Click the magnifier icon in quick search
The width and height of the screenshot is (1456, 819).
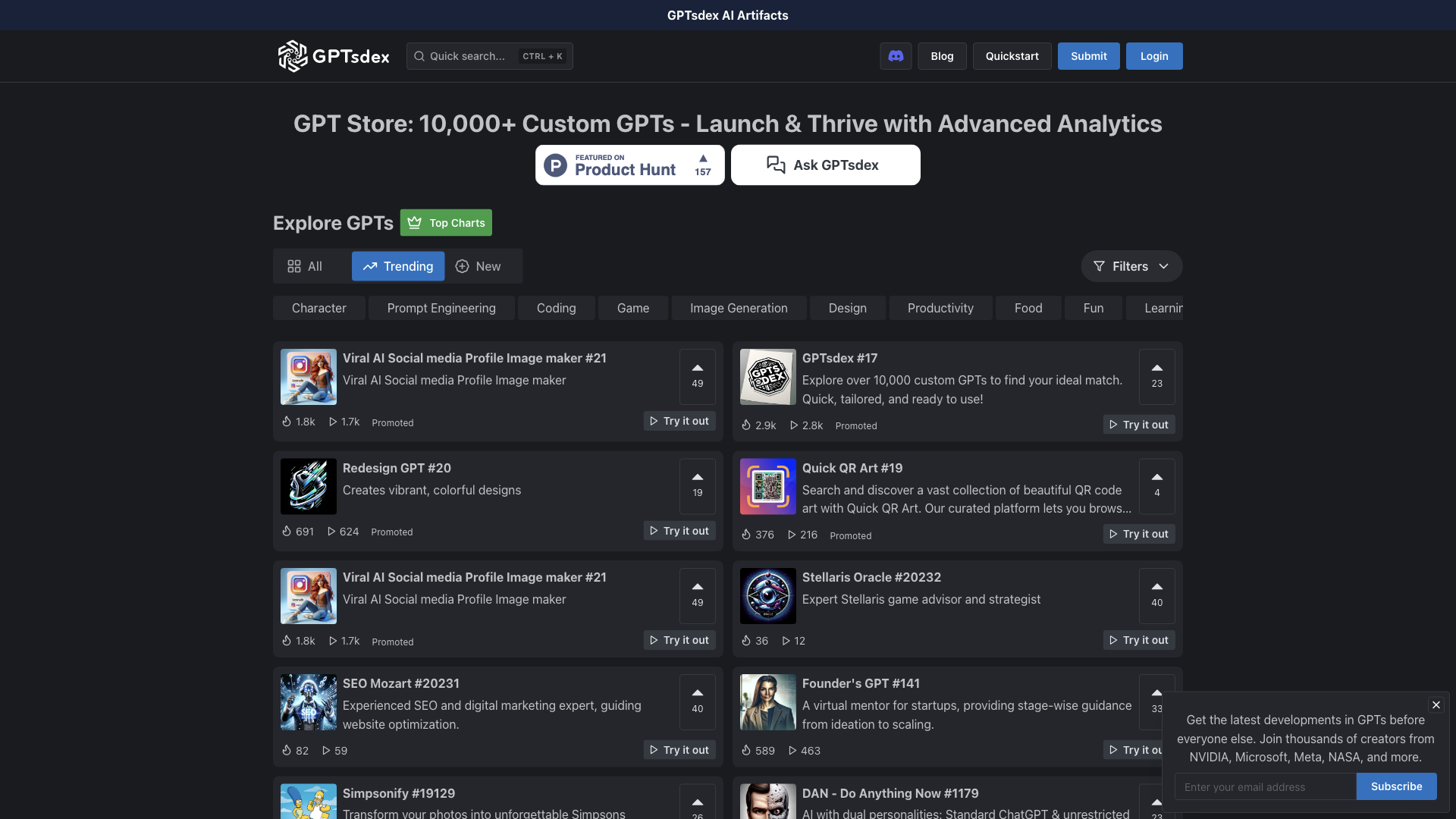[x=419, y=55]
